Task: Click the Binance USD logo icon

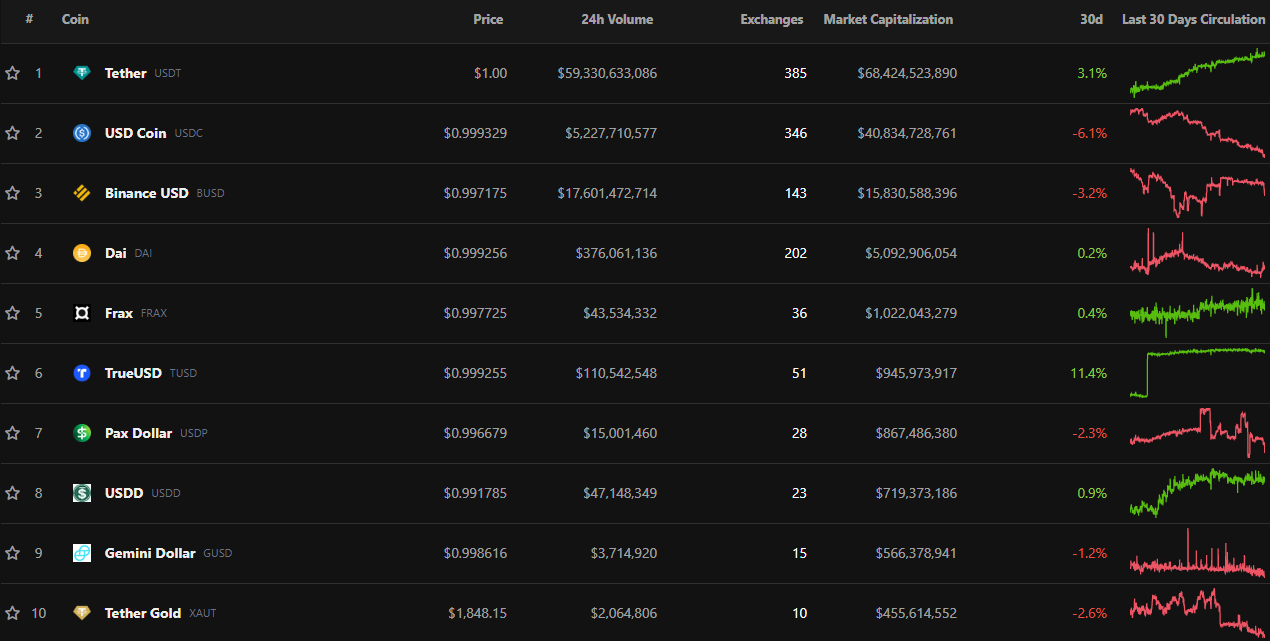Action: [82, 193]
